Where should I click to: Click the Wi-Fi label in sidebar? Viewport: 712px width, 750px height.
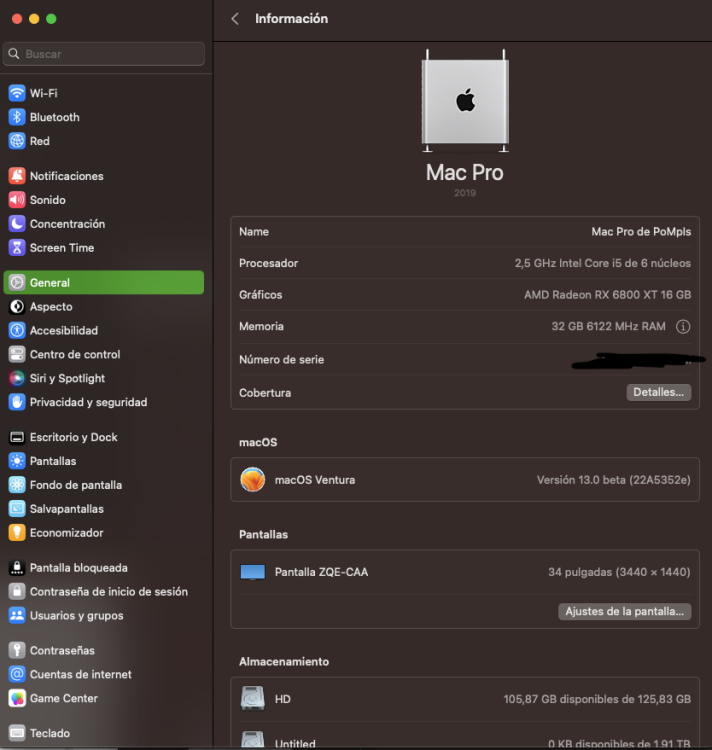click(x=44, y=93)
